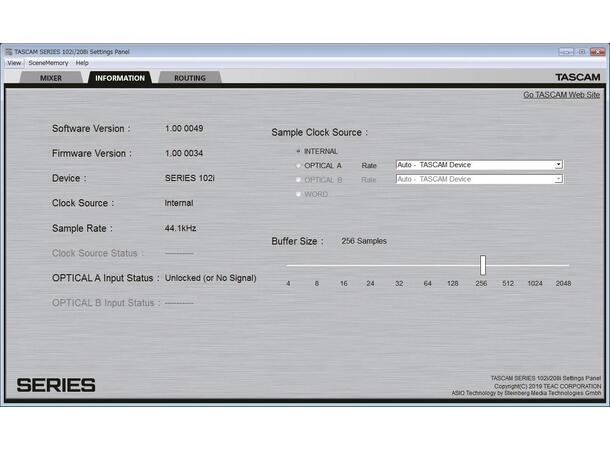Viewport: 610px width, 450px height.
Task: Switch to the MIXER tab
Action: (x=51, y=78)
